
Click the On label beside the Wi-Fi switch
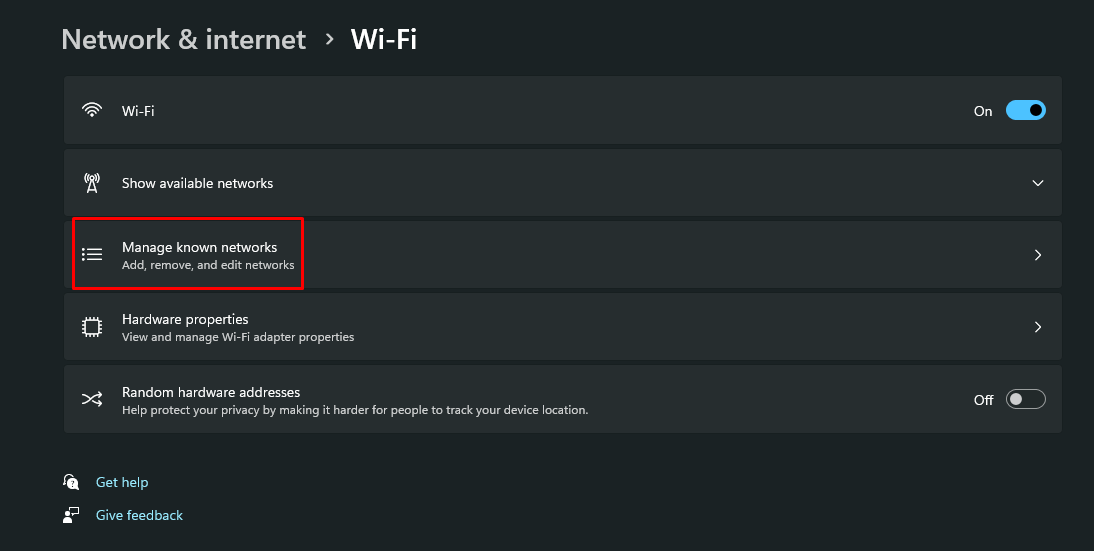(x=982, y=111)
